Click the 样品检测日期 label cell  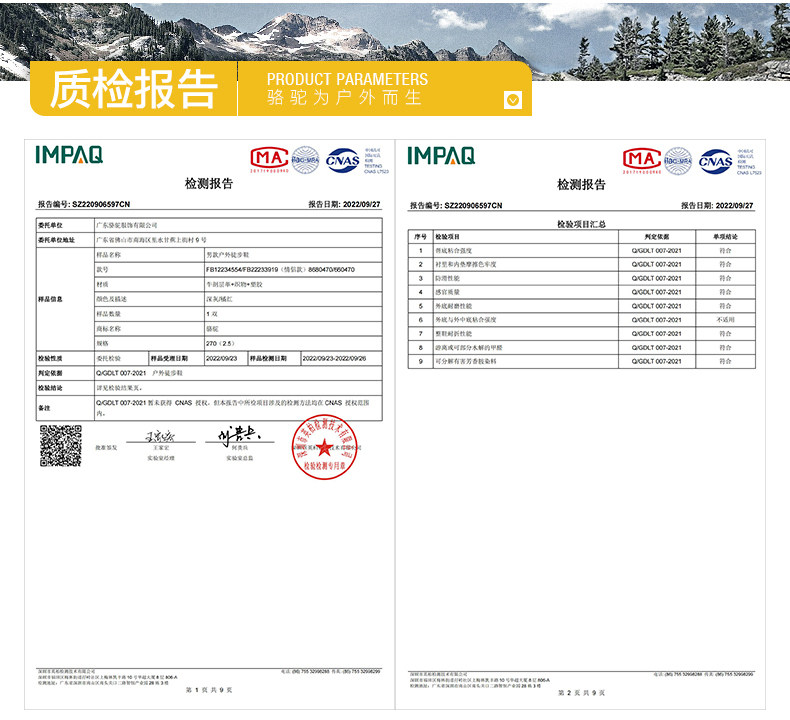click(x=275, y=358)
